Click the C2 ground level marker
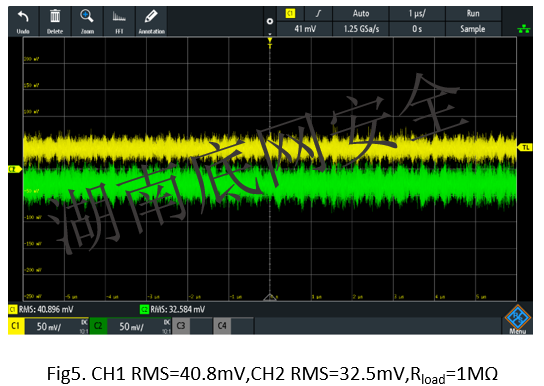 14,169
